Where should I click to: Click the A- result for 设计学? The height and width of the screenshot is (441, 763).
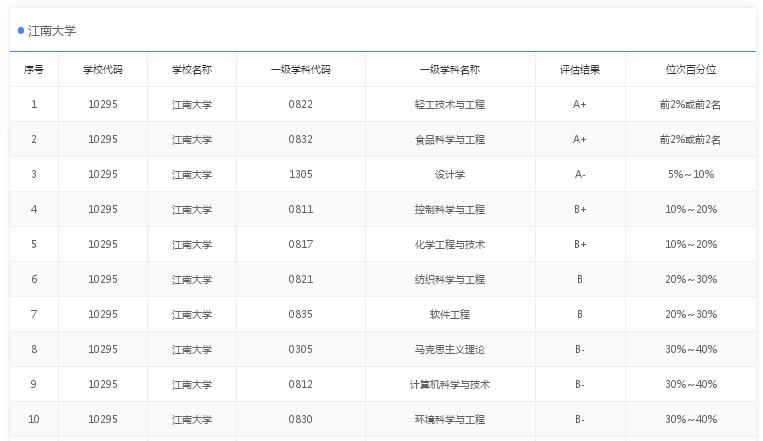pos(580,174)
